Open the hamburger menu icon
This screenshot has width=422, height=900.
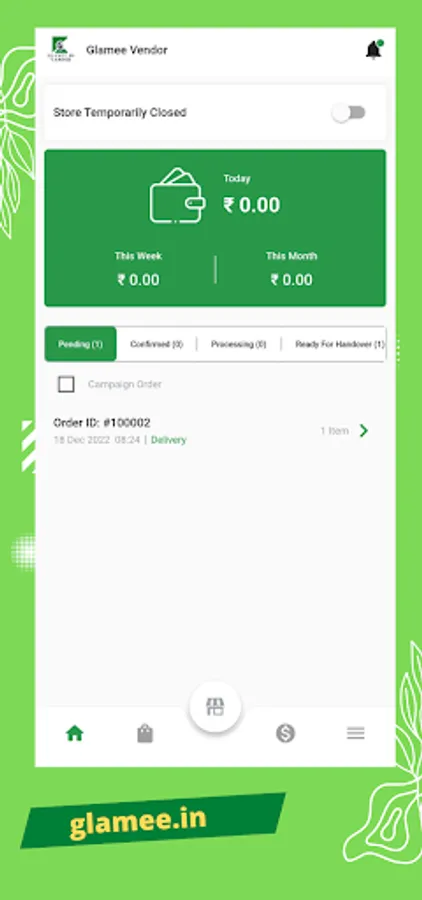point(356,733)
